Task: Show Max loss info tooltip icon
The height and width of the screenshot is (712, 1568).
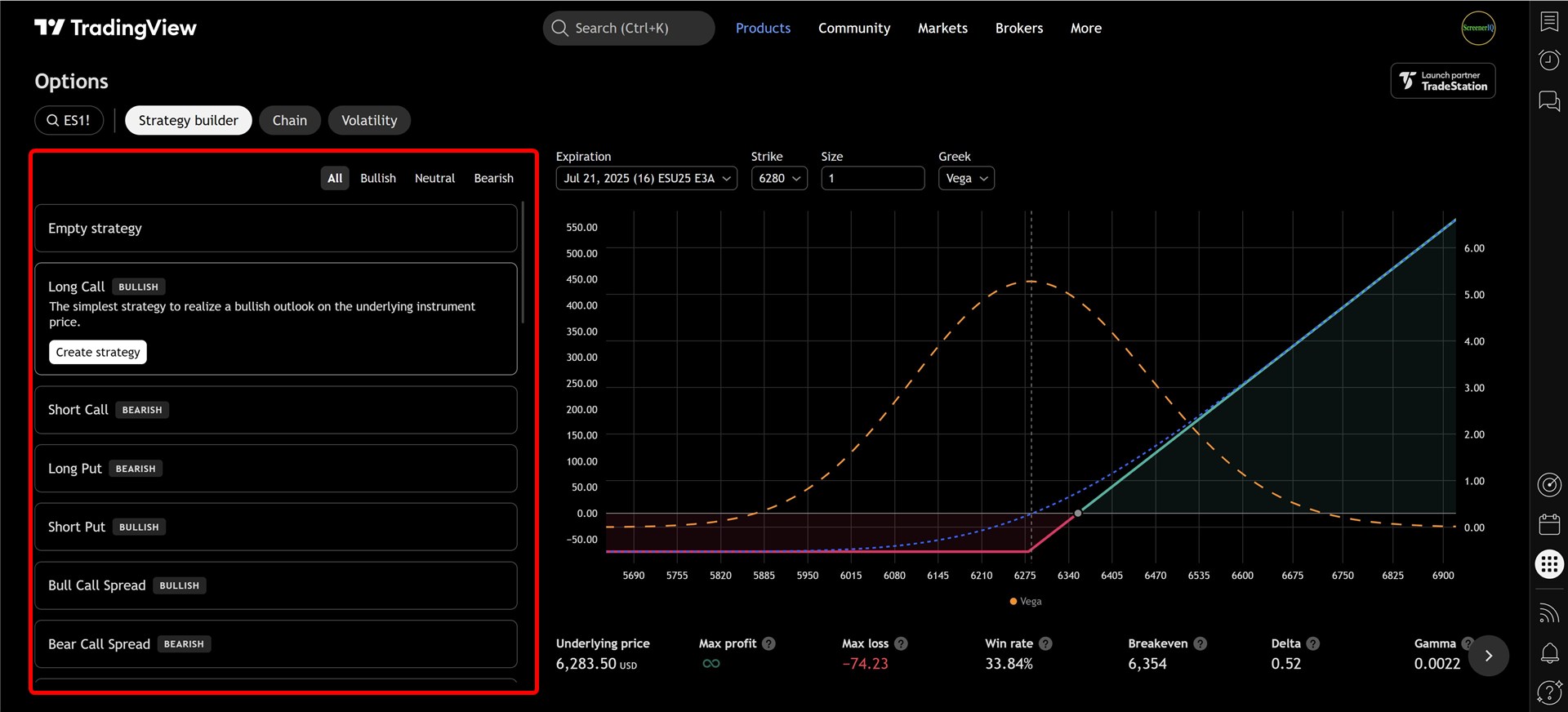Action: (x=901, y=643)
